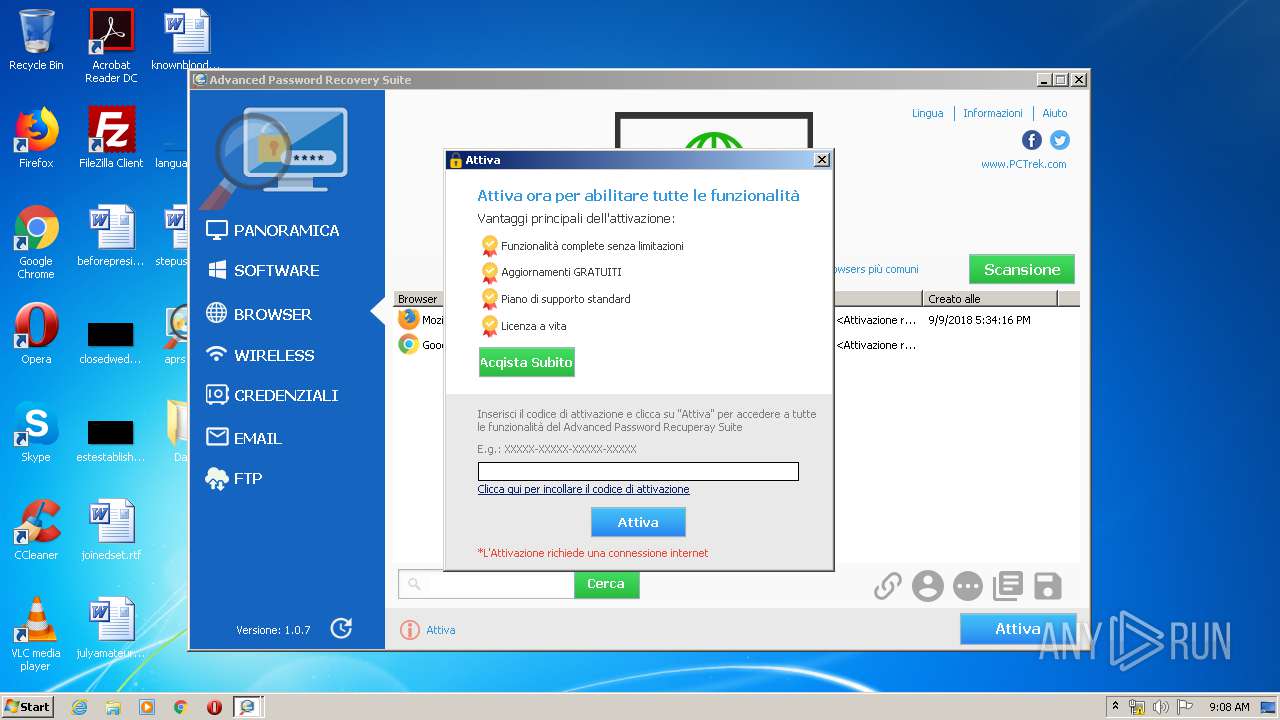Select the Software sidebar item
The width and height of the screenshot is (1280, 720).
click(x=262, y=271)
